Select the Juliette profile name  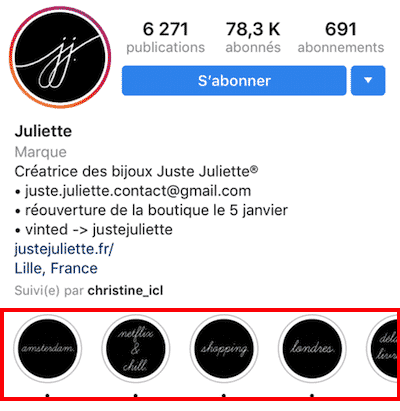(43, 131)
